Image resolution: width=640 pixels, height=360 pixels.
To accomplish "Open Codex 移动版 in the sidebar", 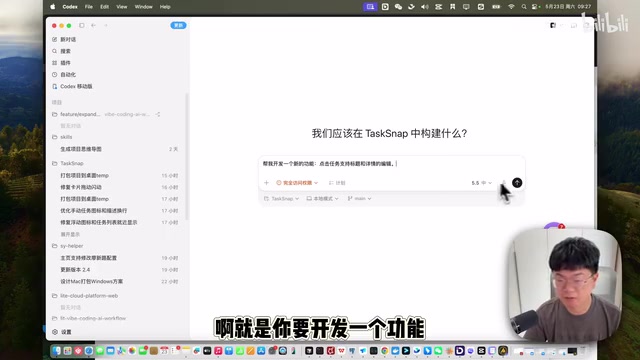I will (72, 87).
